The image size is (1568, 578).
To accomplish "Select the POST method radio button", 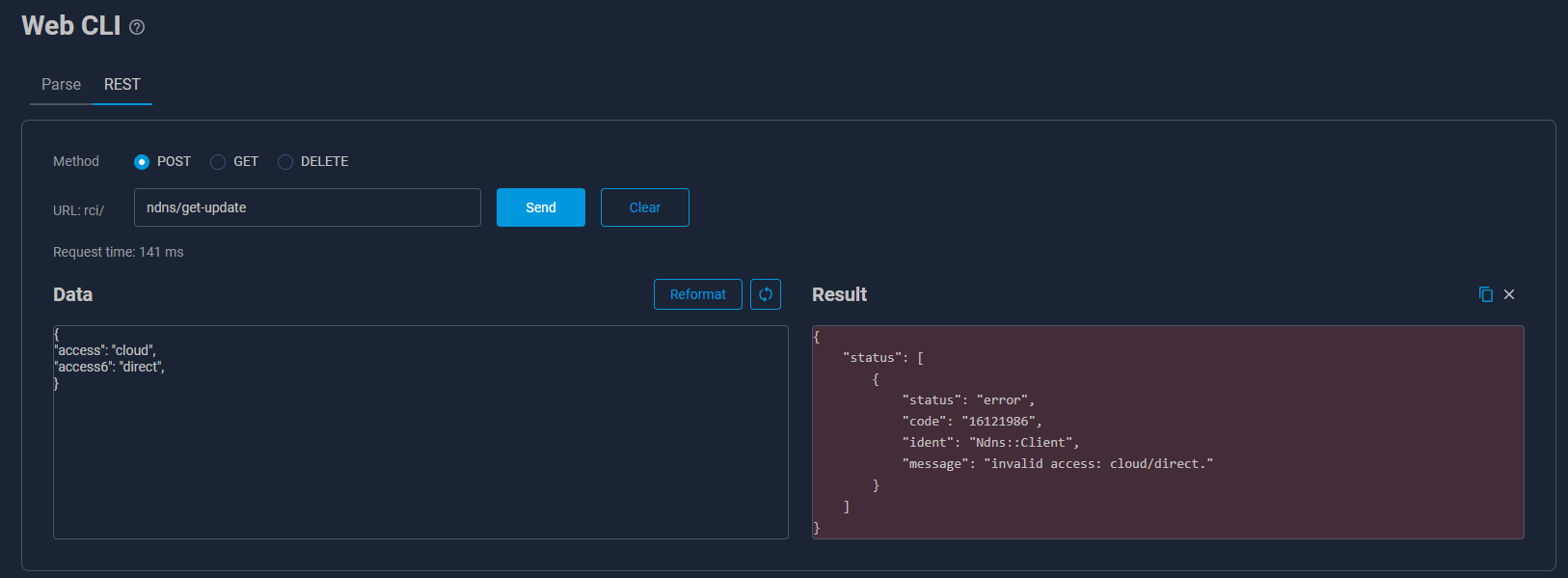I will 142,162.
